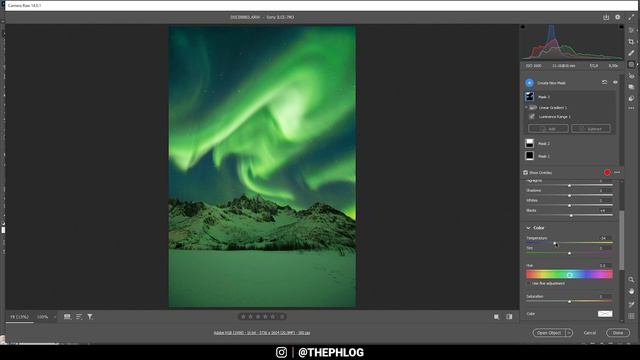Toggle highlight clipping warning in histogram
The width and height of the screenshot is (640, 360).
pyautogui.click(x=621, y=27)
